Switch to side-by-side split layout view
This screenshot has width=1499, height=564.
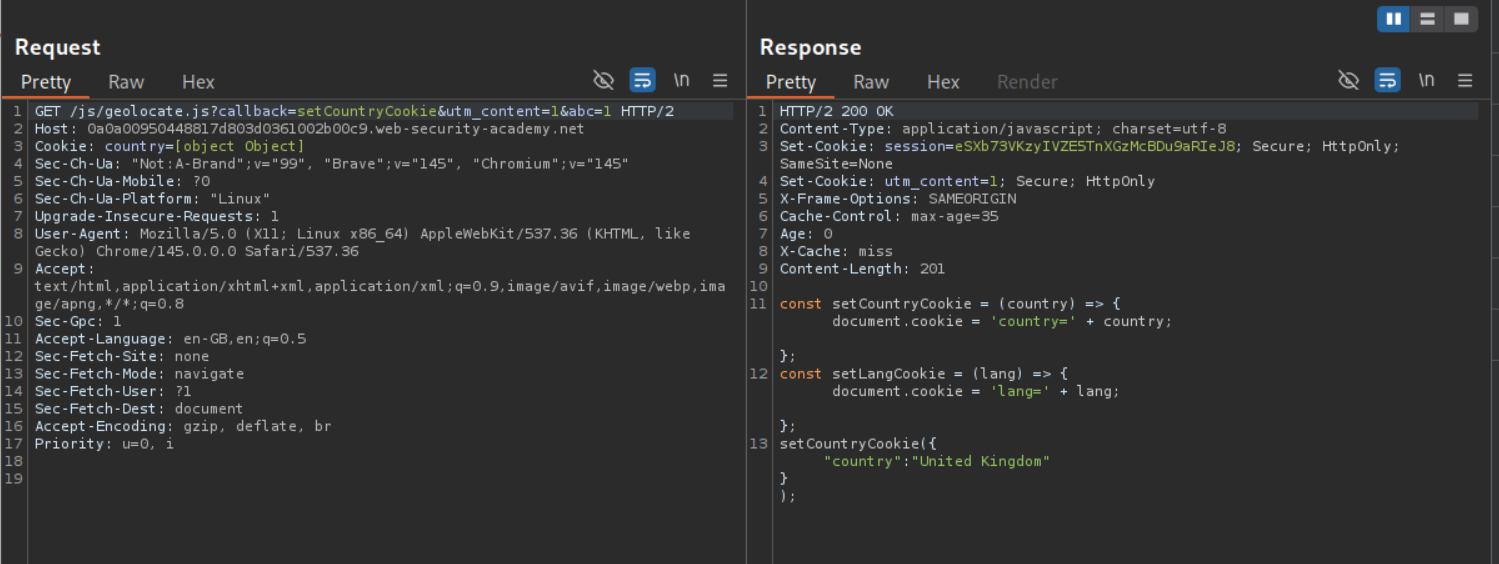point(1394,19)
